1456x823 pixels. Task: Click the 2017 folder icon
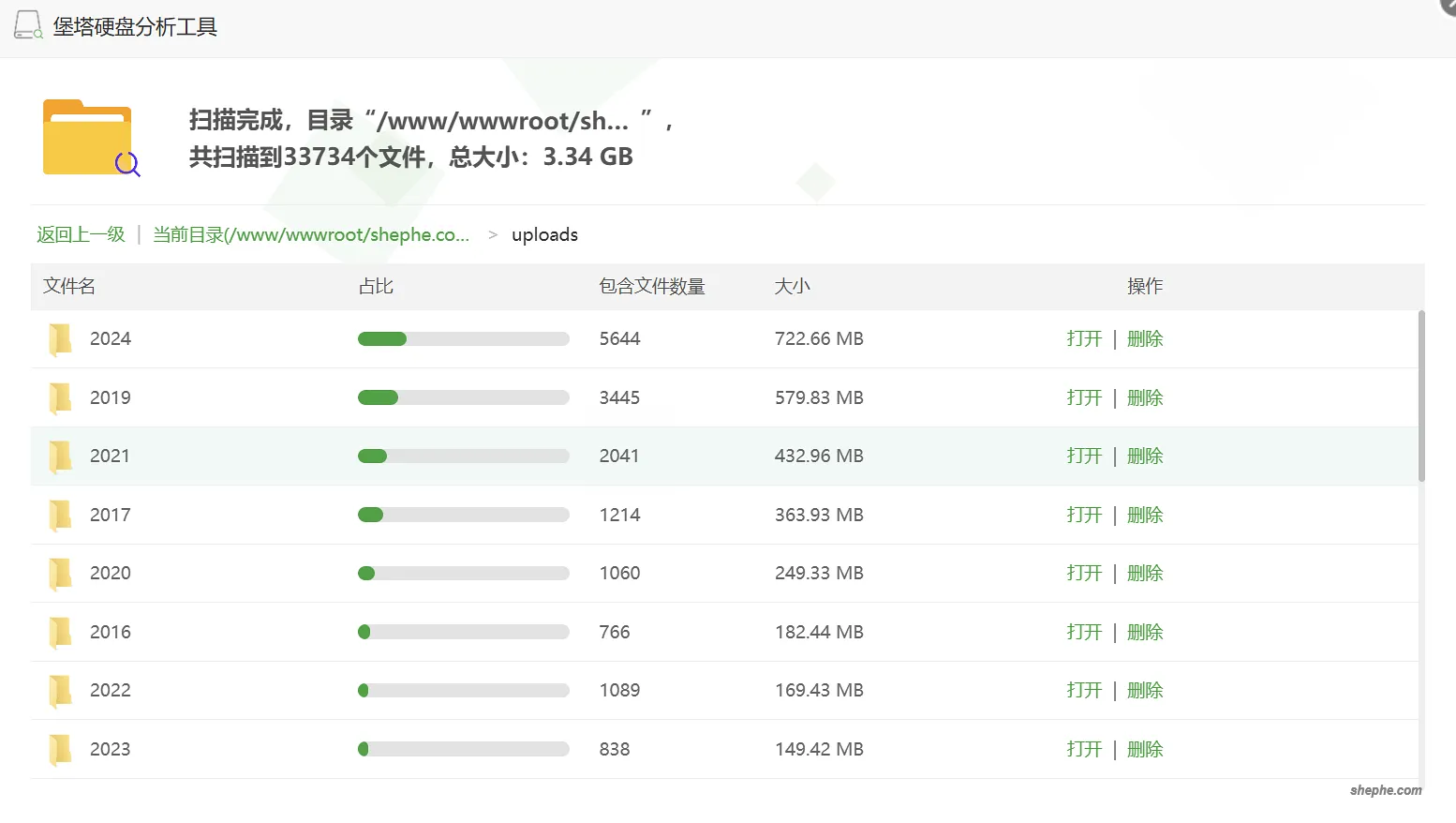tap(60, 515)
